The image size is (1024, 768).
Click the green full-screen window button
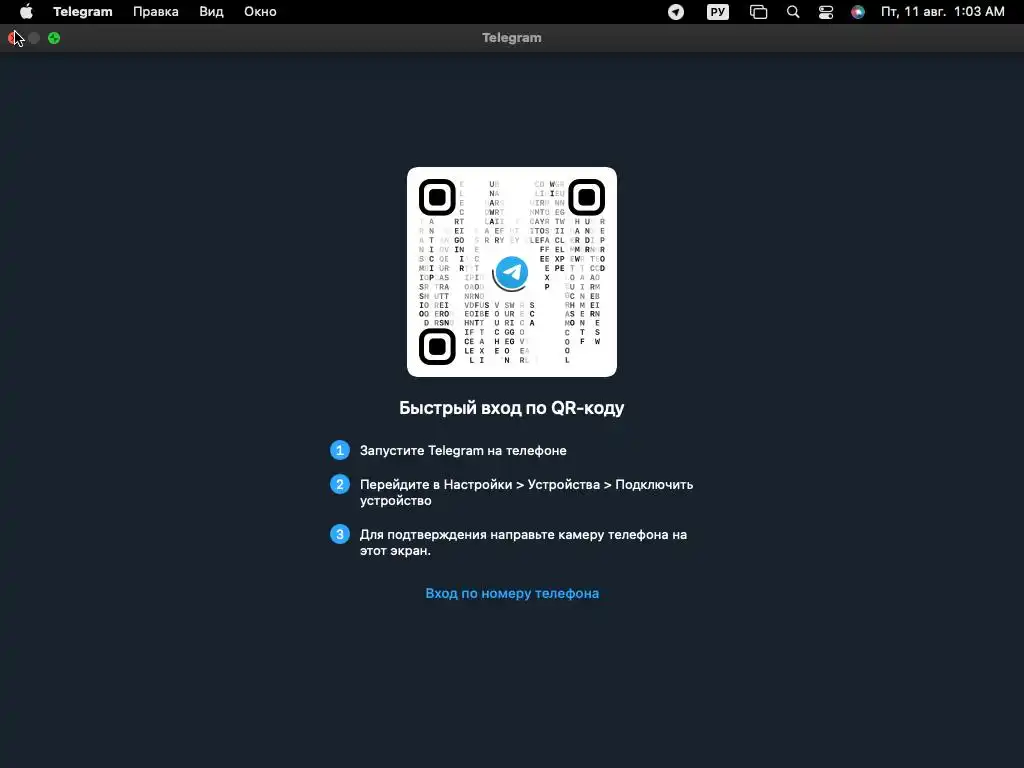[x=54, y=38]
